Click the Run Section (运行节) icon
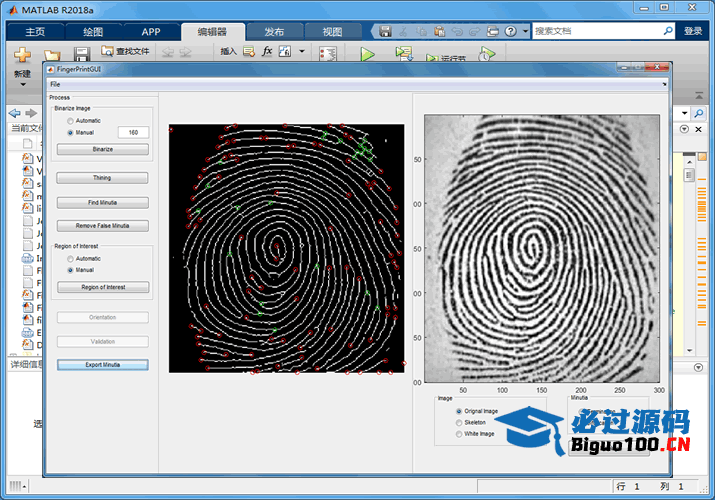The width and height of the screenshot is (715, 500). (431, 58)
